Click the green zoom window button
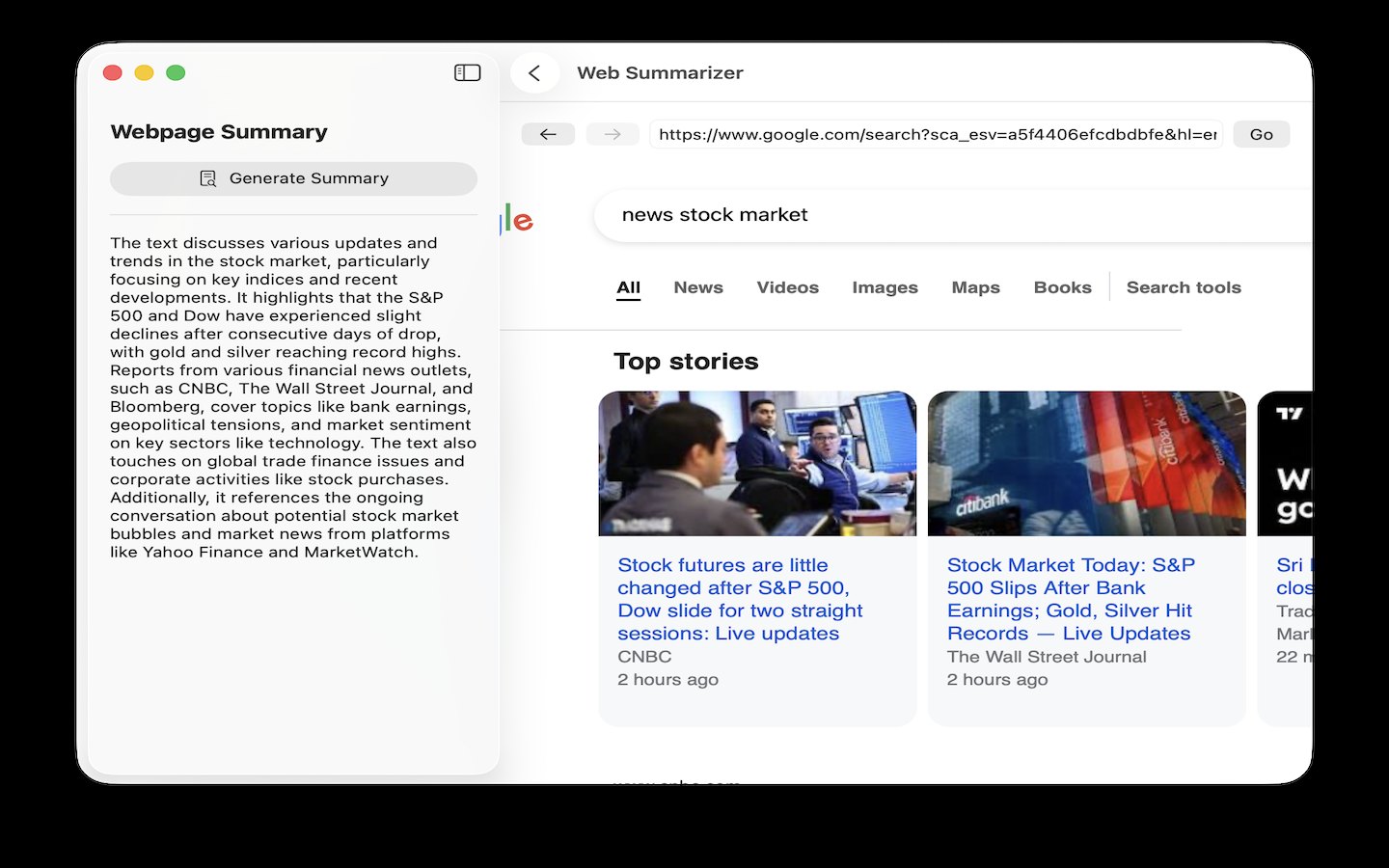The height and width of the screenshot is (868, 1389). point(176,72)
